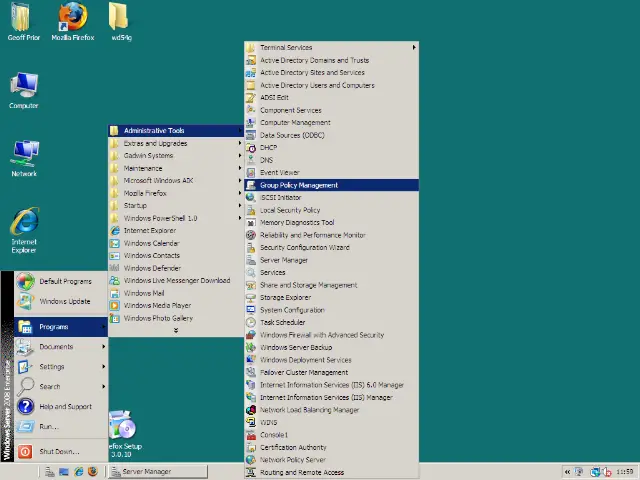Expand the Gadwin Systems submenu arrow
The width and height of the screenshot is (640, 480).
pyautogui.click(x=240, y=156)
